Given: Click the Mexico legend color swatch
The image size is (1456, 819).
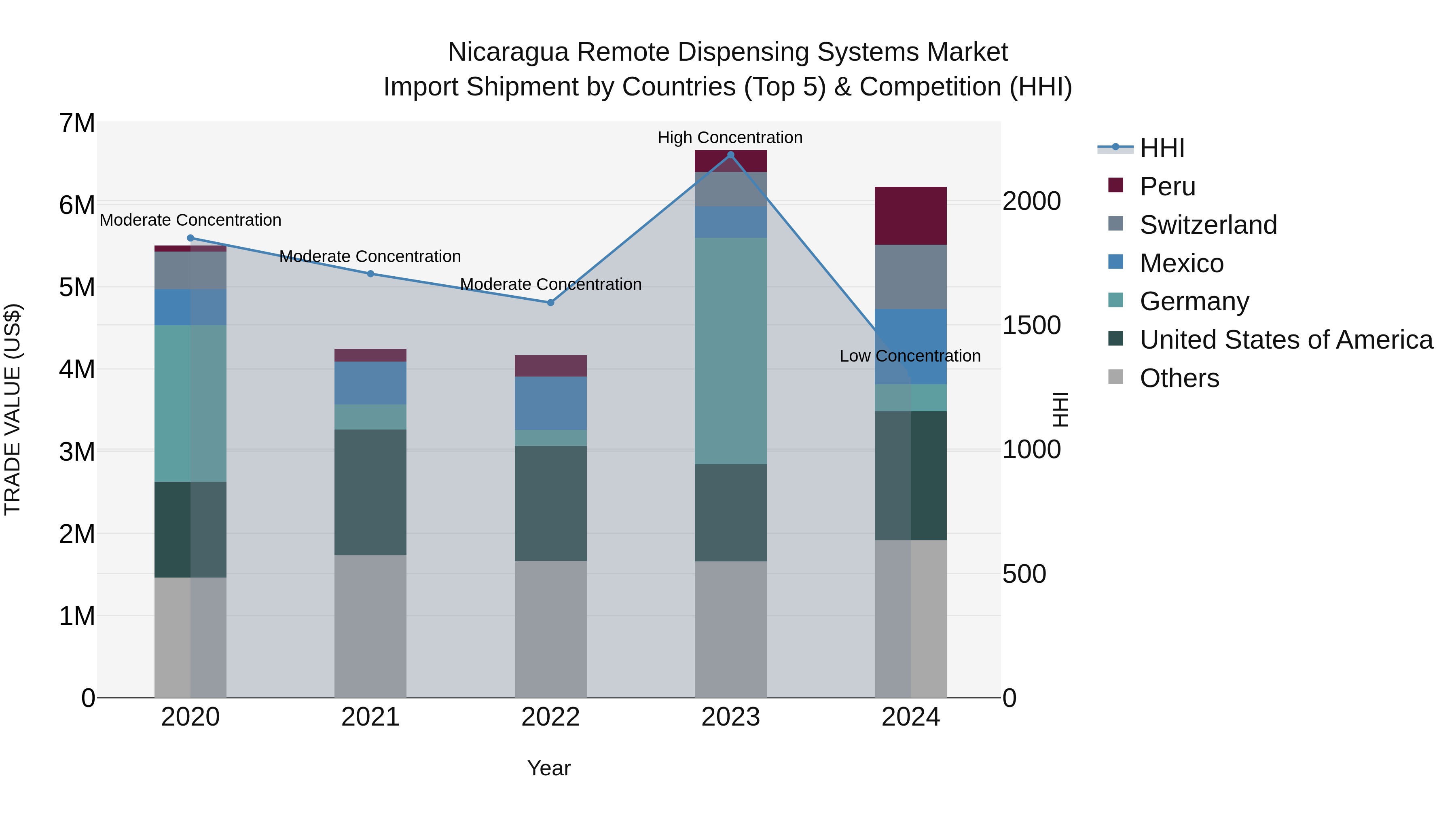Looking at the screenshot, I should [1116, 262].
